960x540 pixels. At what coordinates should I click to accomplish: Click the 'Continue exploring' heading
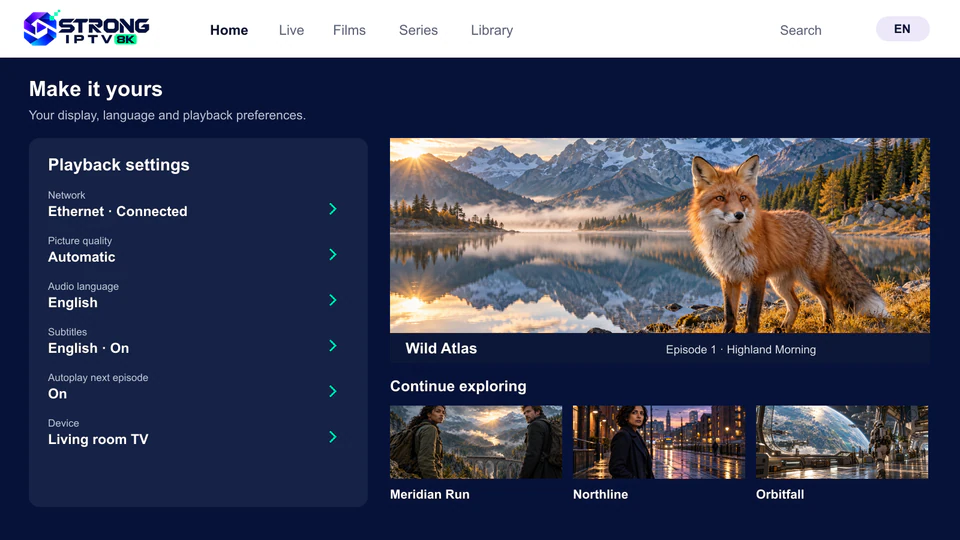[x=458, y=386]
